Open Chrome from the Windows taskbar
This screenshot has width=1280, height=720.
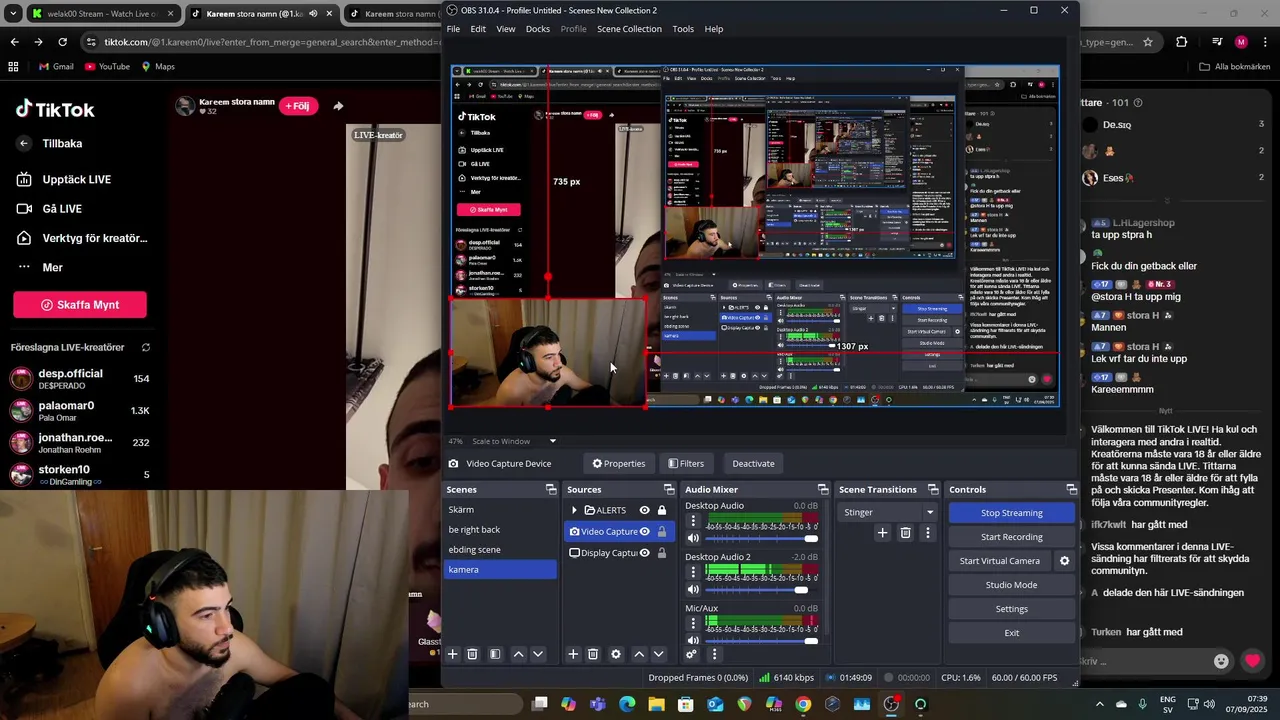pyautogui.click(x=803, y=704)
